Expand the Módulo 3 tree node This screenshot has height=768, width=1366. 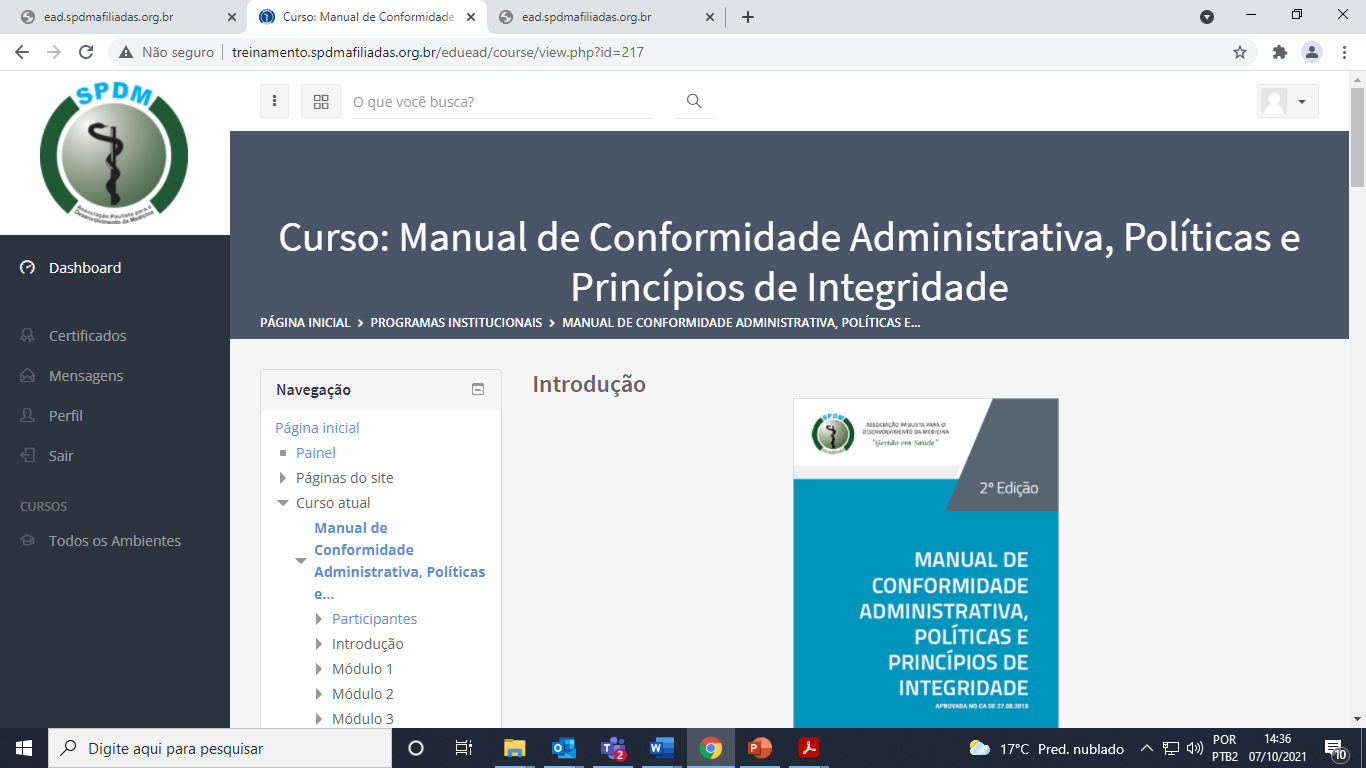319,719
